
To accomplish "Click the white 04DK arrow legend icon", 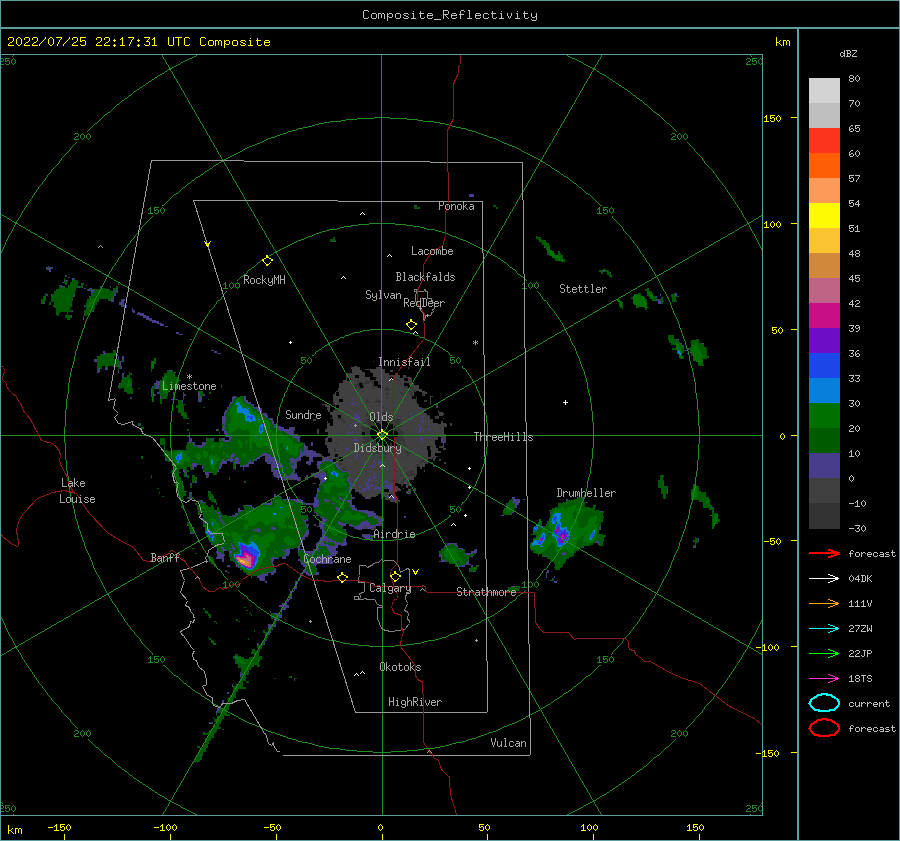I will (x=824, y=578).
